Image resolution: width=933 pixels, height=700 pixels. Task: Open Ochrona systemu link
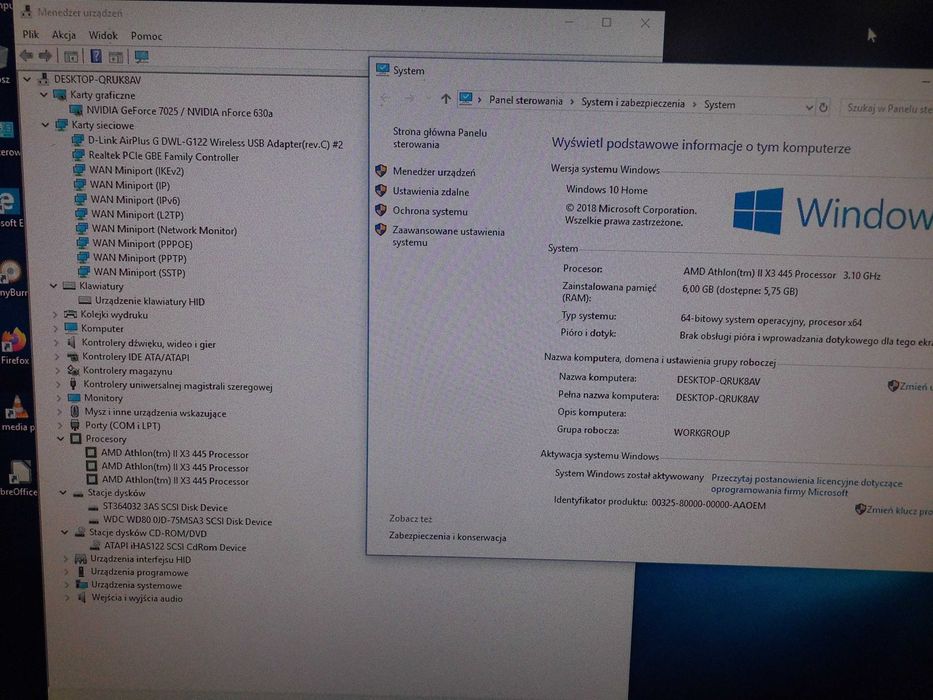[x=430, y=211]
